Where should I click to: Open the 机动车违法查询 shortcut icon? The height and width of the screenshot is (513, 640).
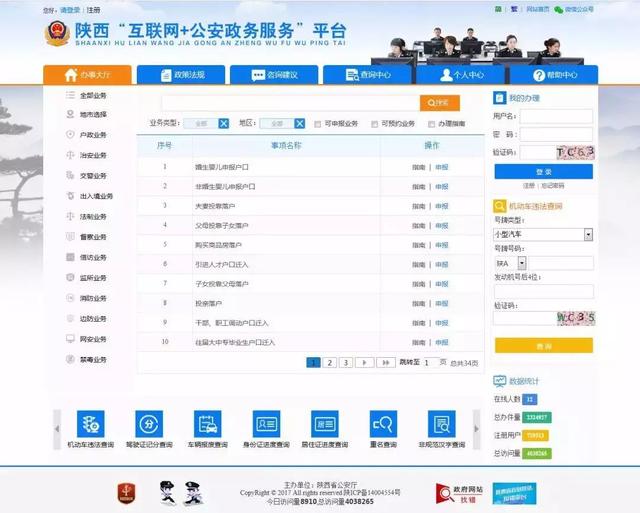click(91, 424)
